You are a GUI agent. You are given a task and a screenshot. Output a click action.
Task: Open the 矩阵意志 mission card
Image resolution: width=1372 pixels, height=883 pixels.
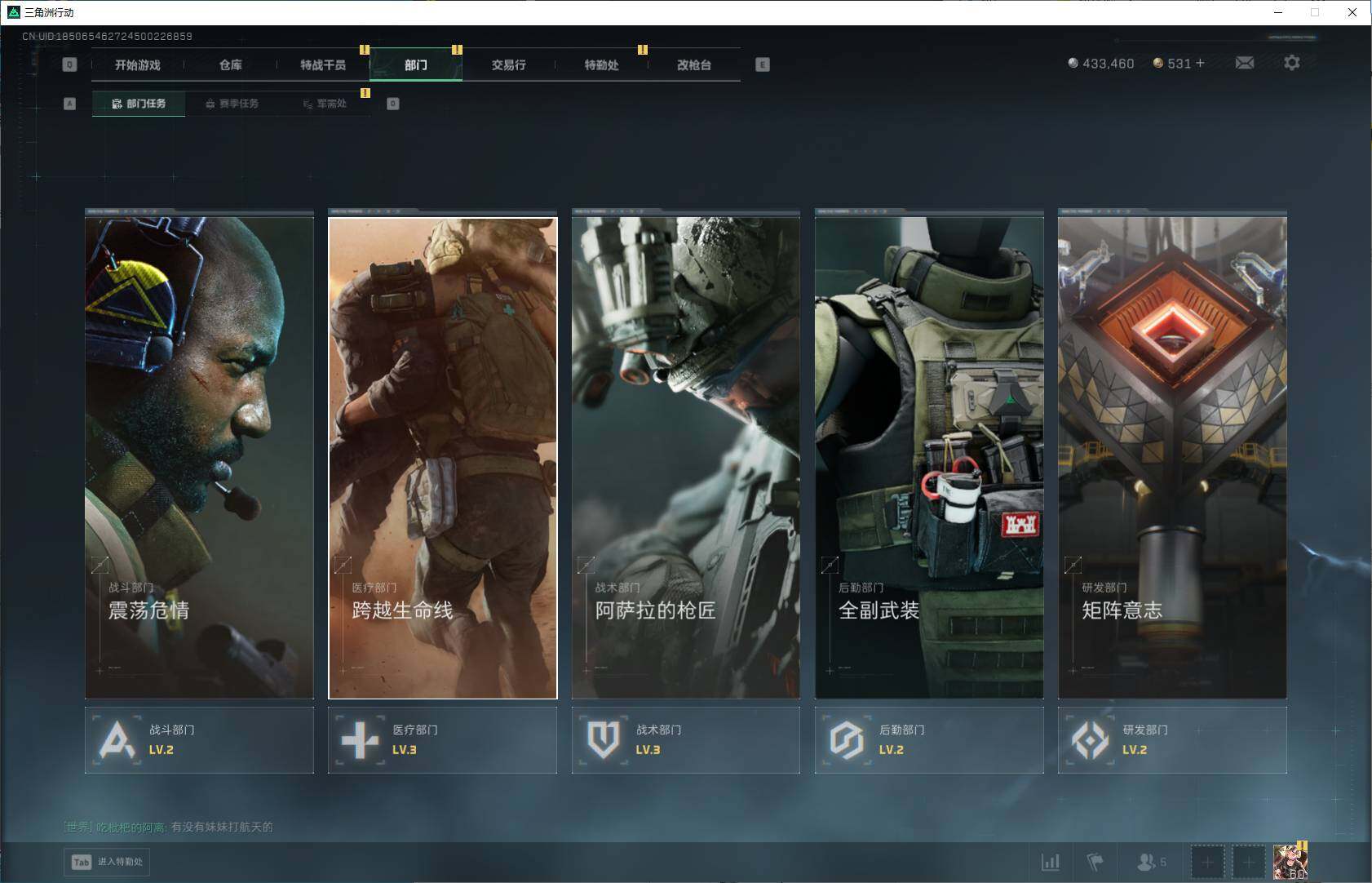tap(1172, 457)
